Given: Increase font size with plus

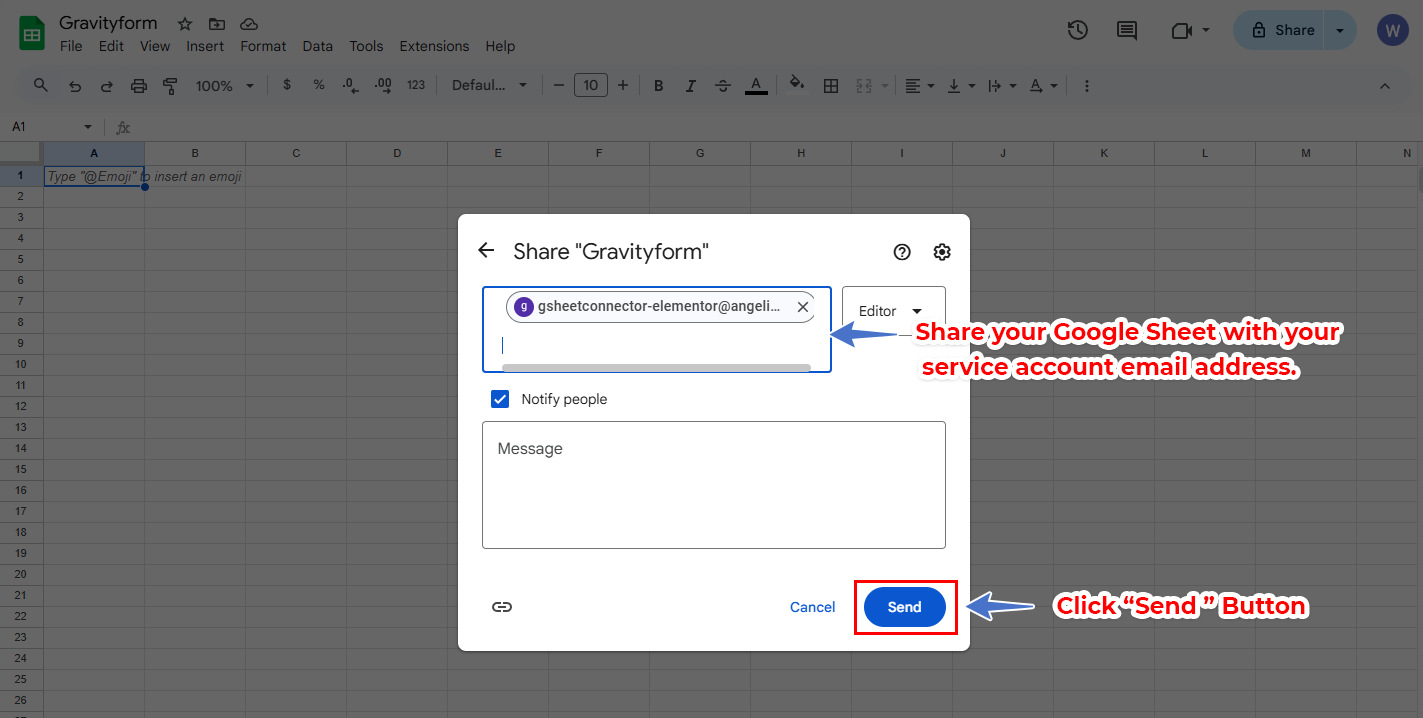Looking at the screenshot, I should coord(623,85).
